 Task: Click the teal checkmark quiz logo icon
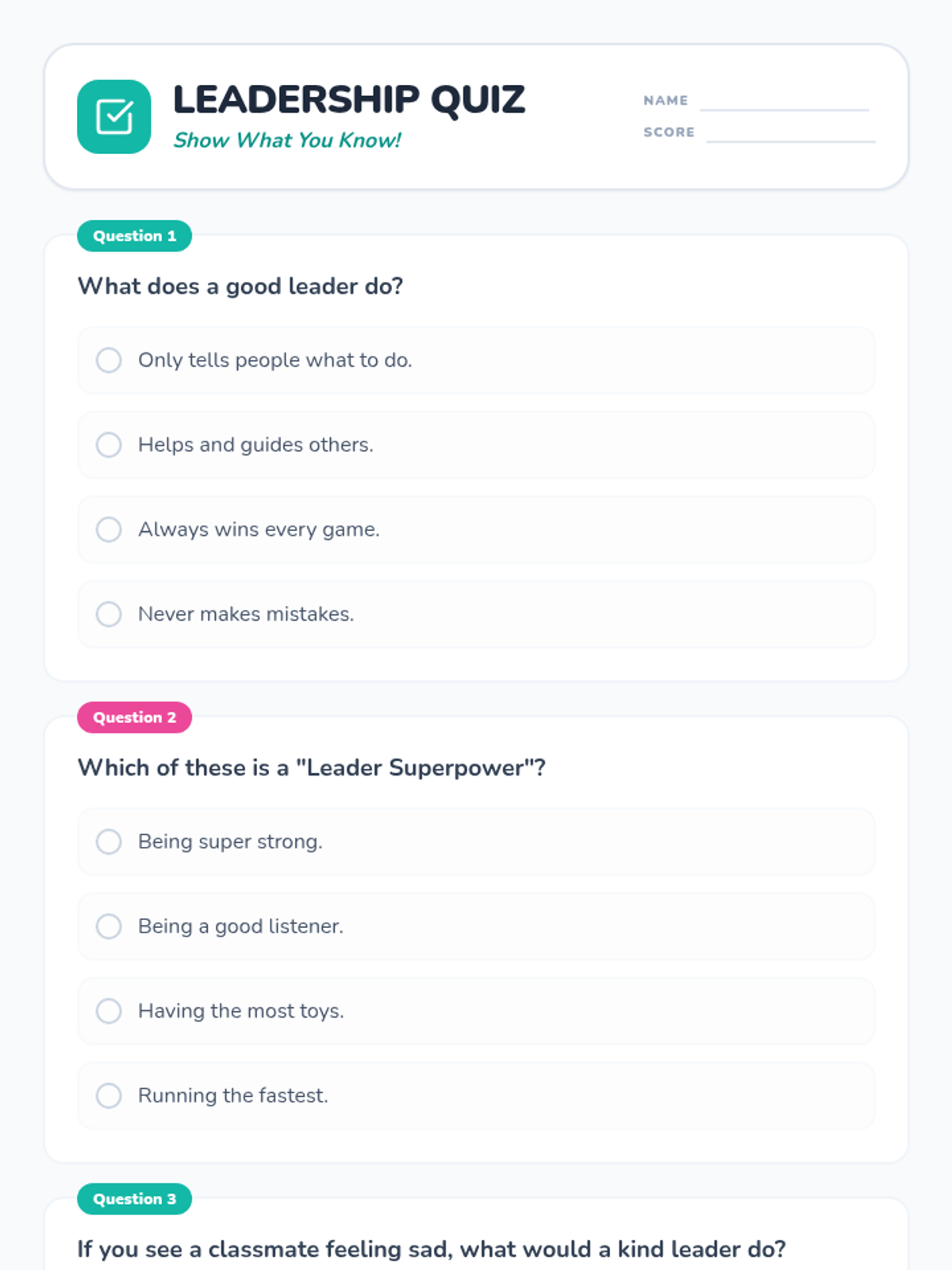click(114, 117)
